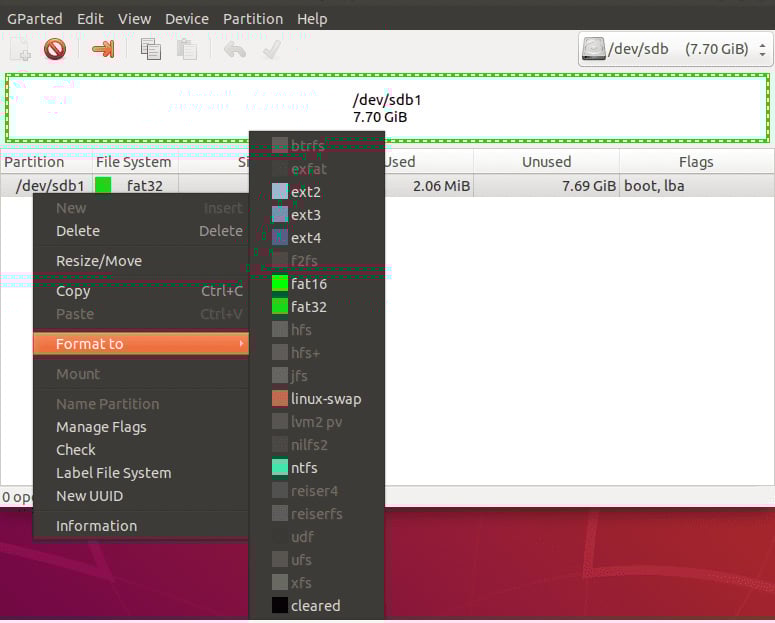Select the cleared option in format submenu
The image size is (775, 623).
[x=317, y=606]
